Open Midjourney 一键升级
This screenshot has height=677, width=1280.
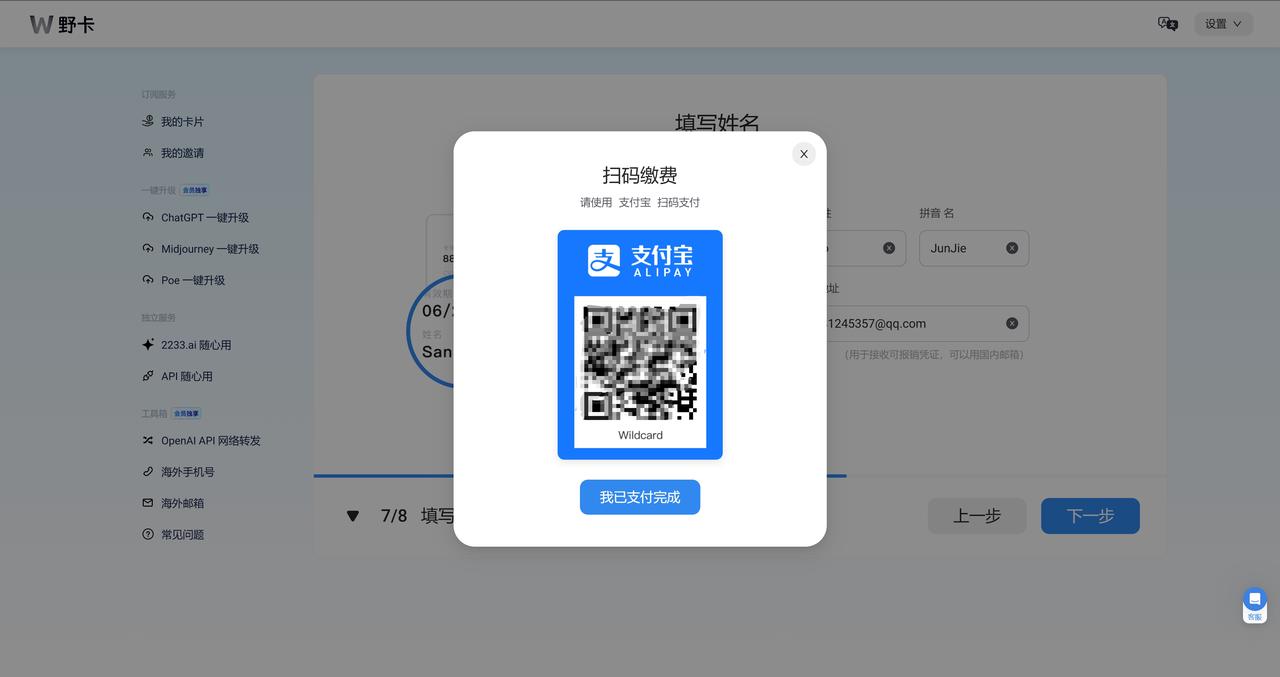pos(209,249)
